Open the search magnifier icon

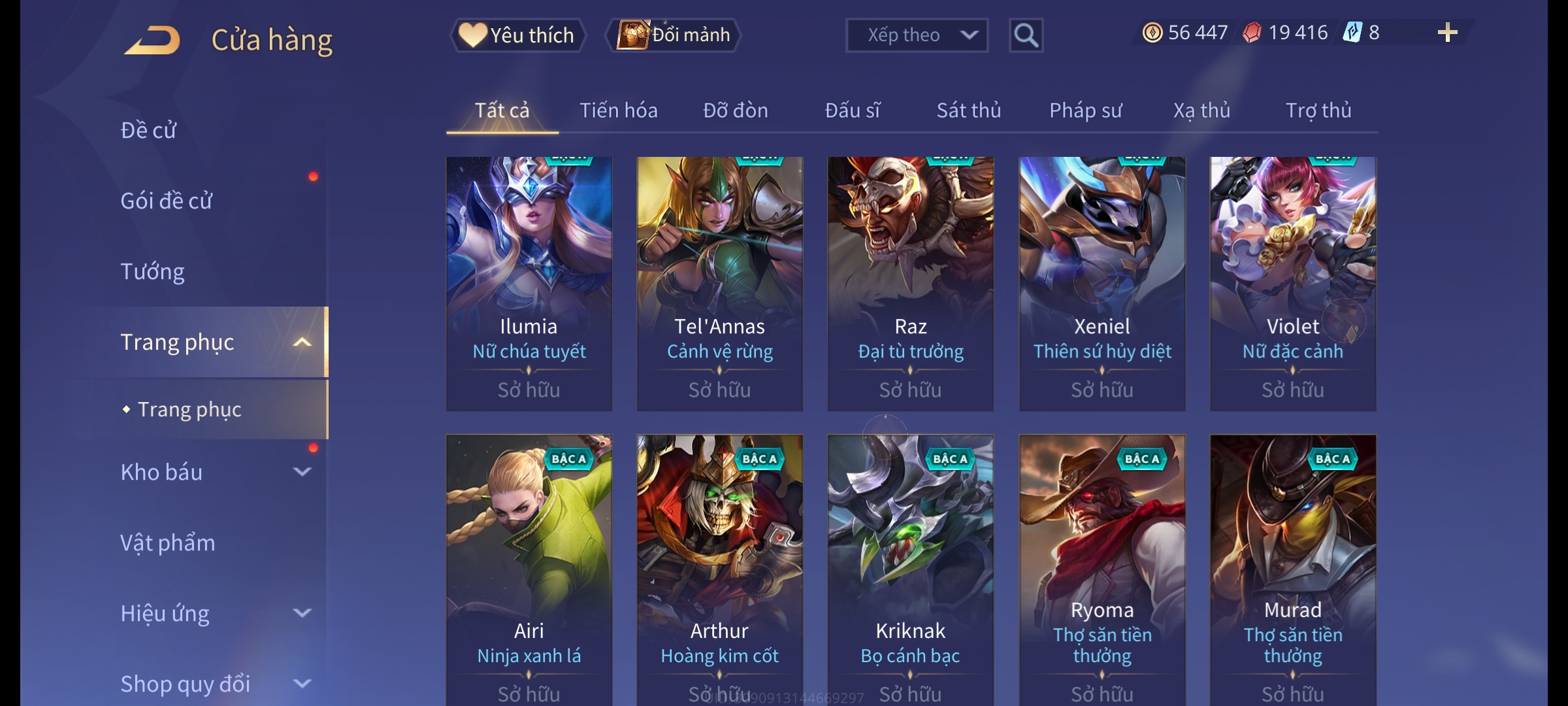click(x=1026, y=35)
